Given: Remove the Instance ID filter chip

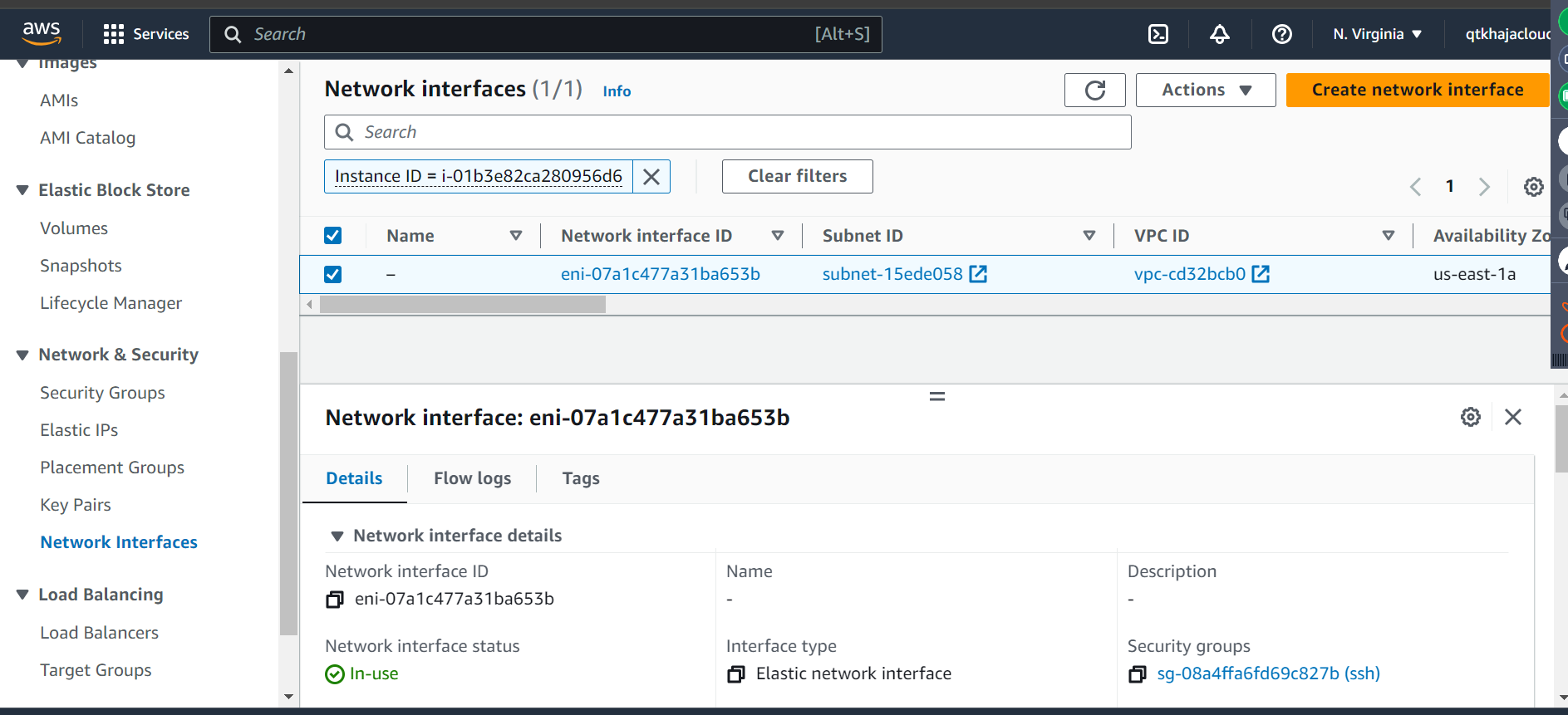Looking at the screenshot, I should [651, 177].
